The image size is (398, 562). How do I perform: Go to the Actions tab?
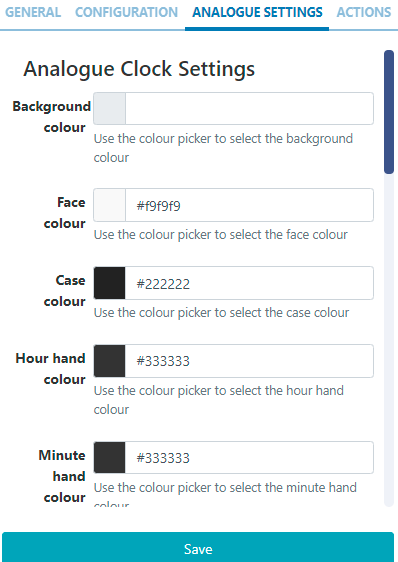[364, 13]
